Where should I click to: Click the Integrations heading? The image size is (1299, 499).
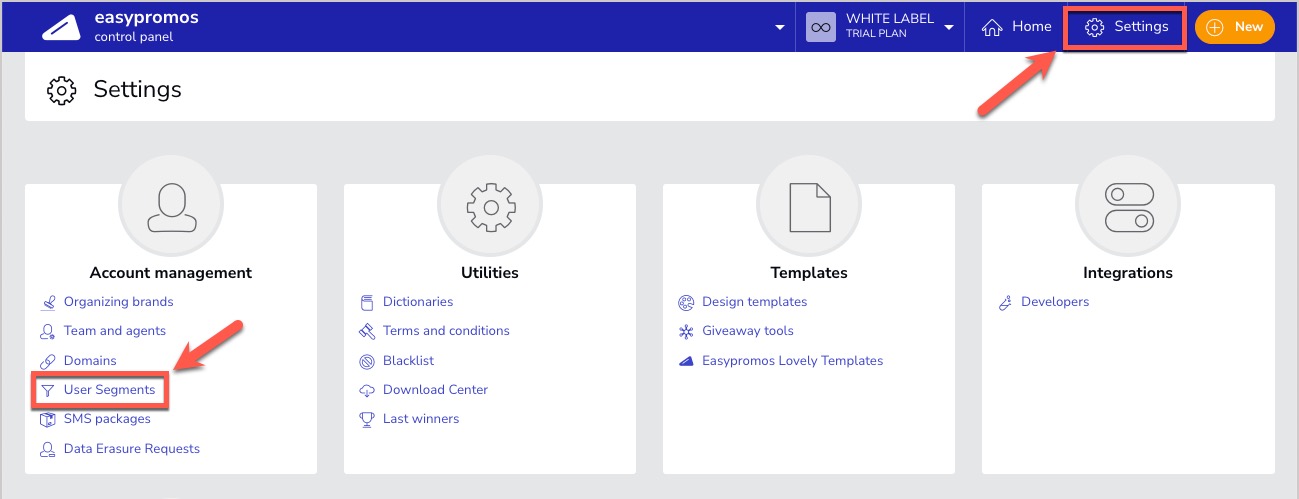(1128, 273)
